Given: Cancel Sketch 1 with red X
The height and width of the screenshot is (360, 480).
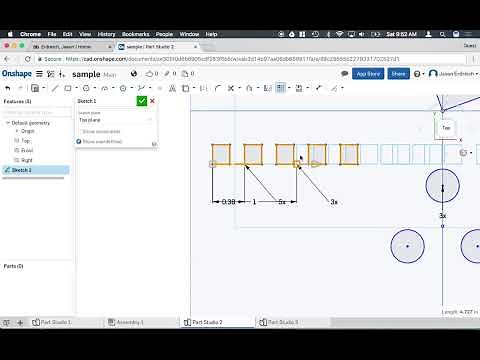Looking at the screenshot, I should click(152, 101).
